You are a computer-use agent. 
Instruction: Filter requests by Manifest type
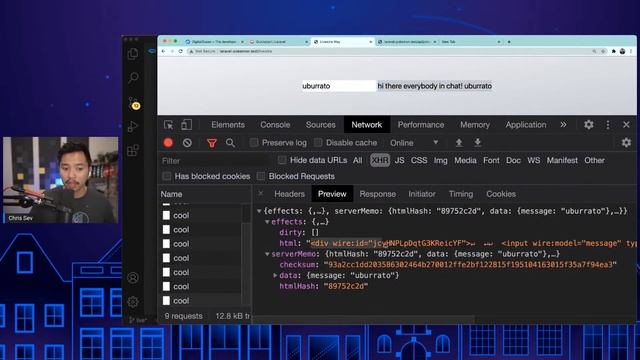(x=562, y=160)
